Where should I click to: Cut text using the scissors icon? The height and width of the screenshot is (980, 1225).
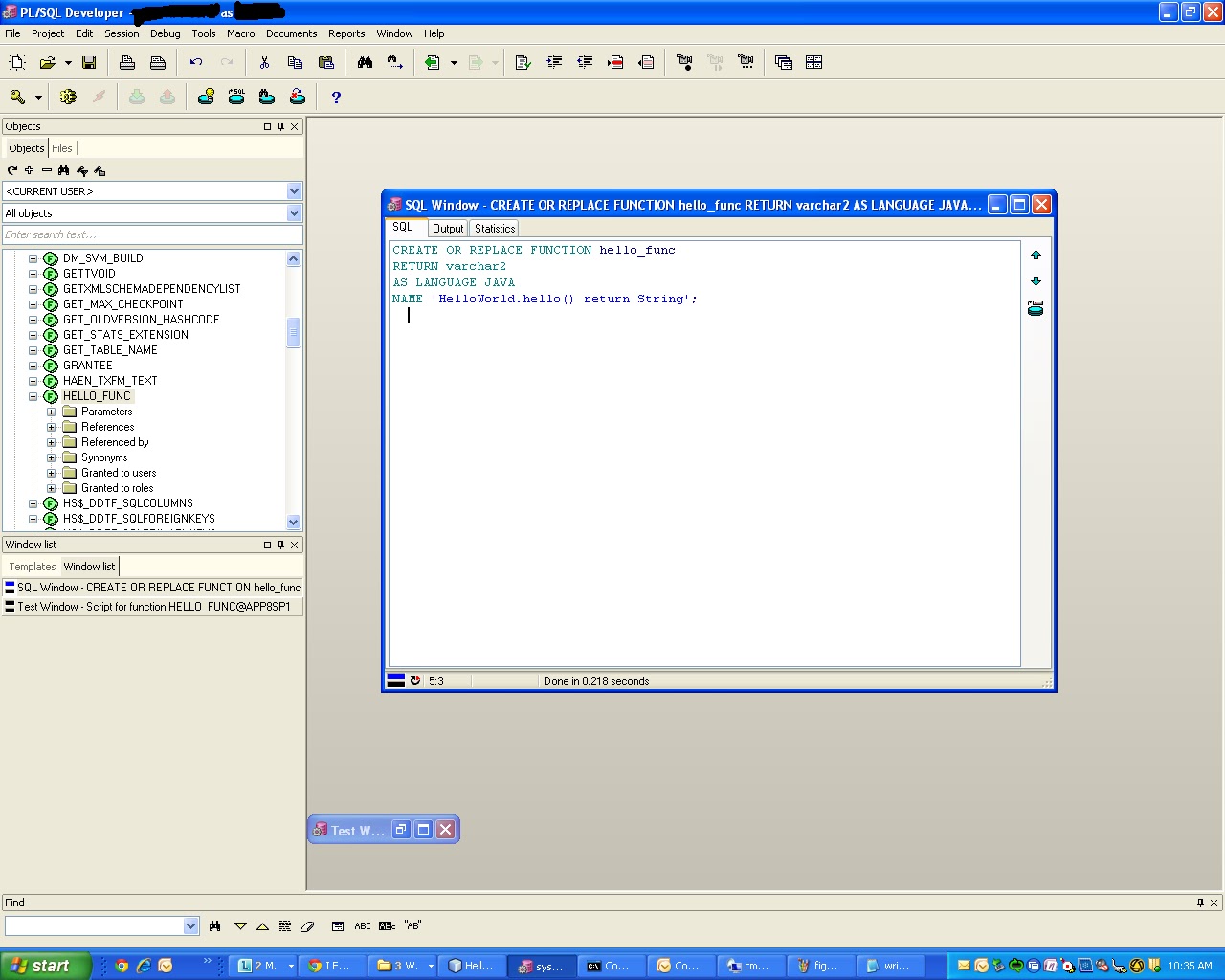pos(264,61)
